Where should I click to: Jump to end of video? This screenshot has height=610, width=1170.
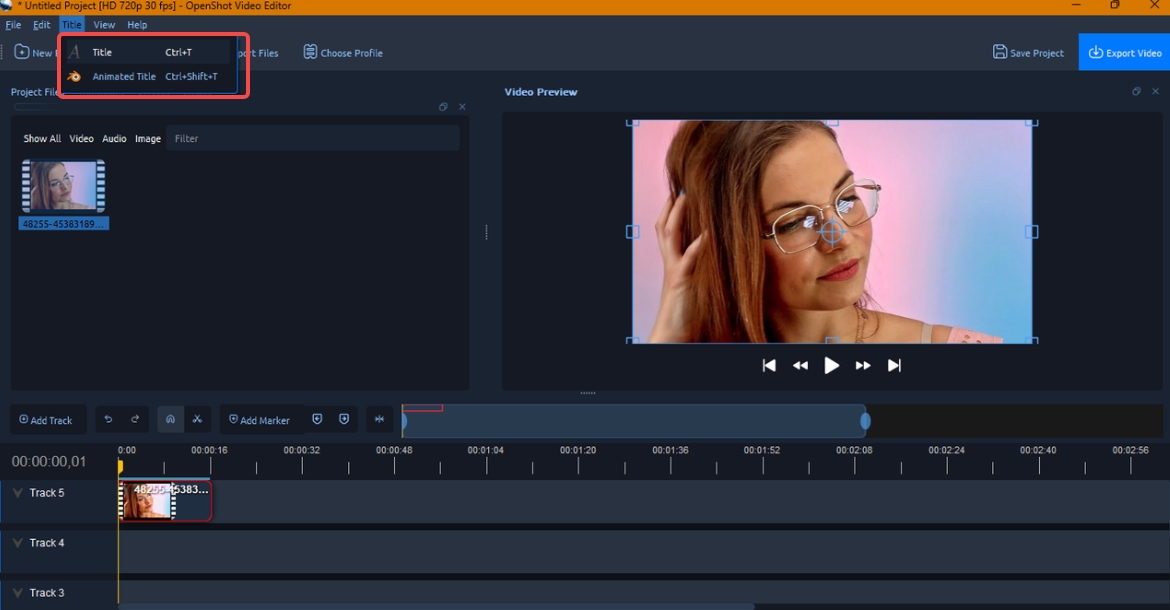[894, 365]
